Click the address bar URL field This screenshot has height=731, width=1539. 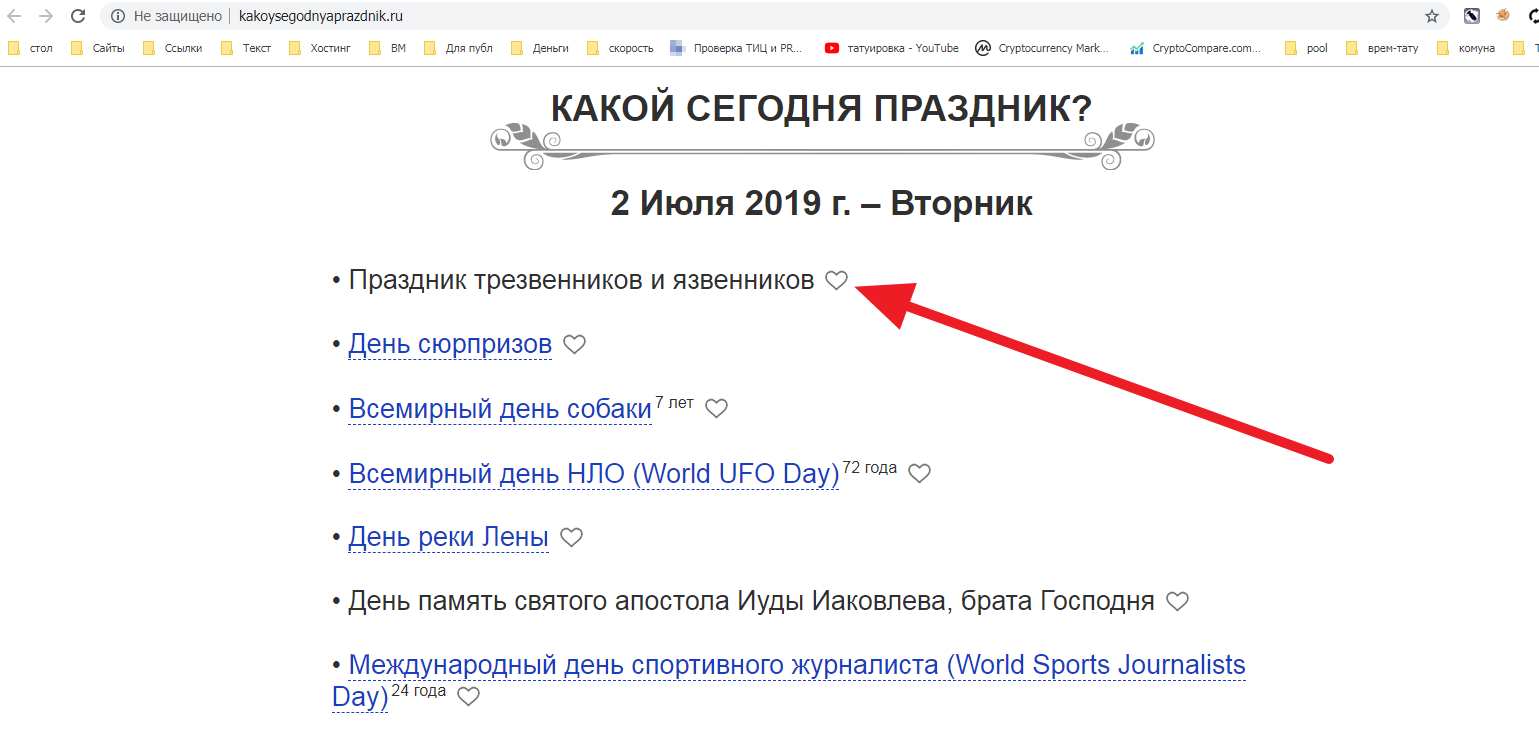700,16
